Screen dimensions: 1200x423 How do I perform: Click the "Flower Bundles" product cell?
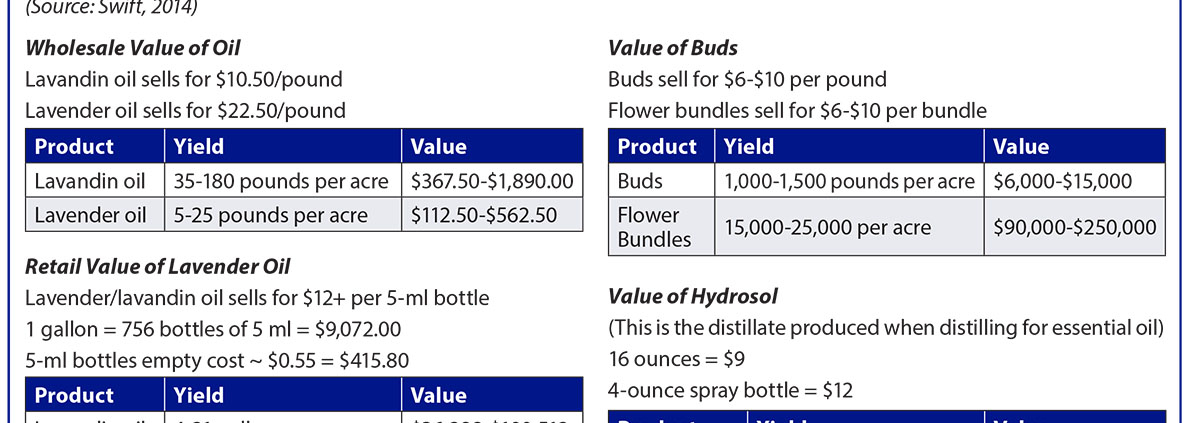pos(648,227)
